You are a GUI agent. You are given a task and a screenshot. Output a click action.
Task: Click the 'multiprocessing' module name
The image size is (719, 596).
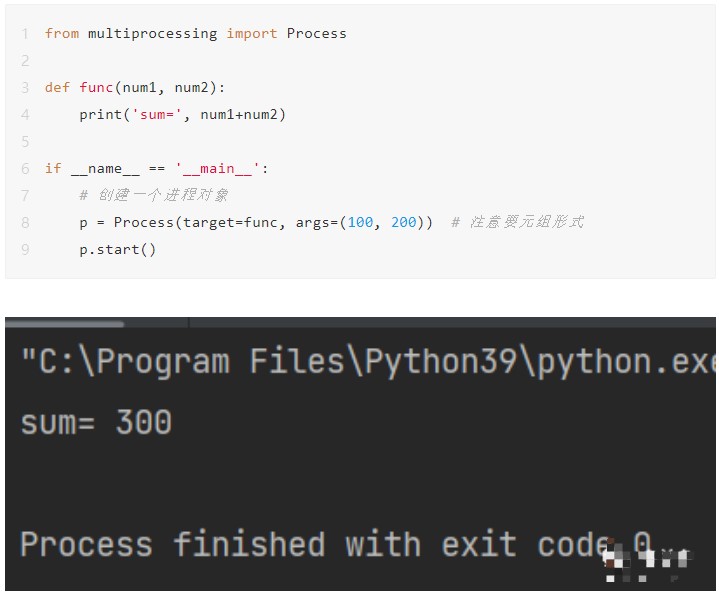[x=152, y=34]
